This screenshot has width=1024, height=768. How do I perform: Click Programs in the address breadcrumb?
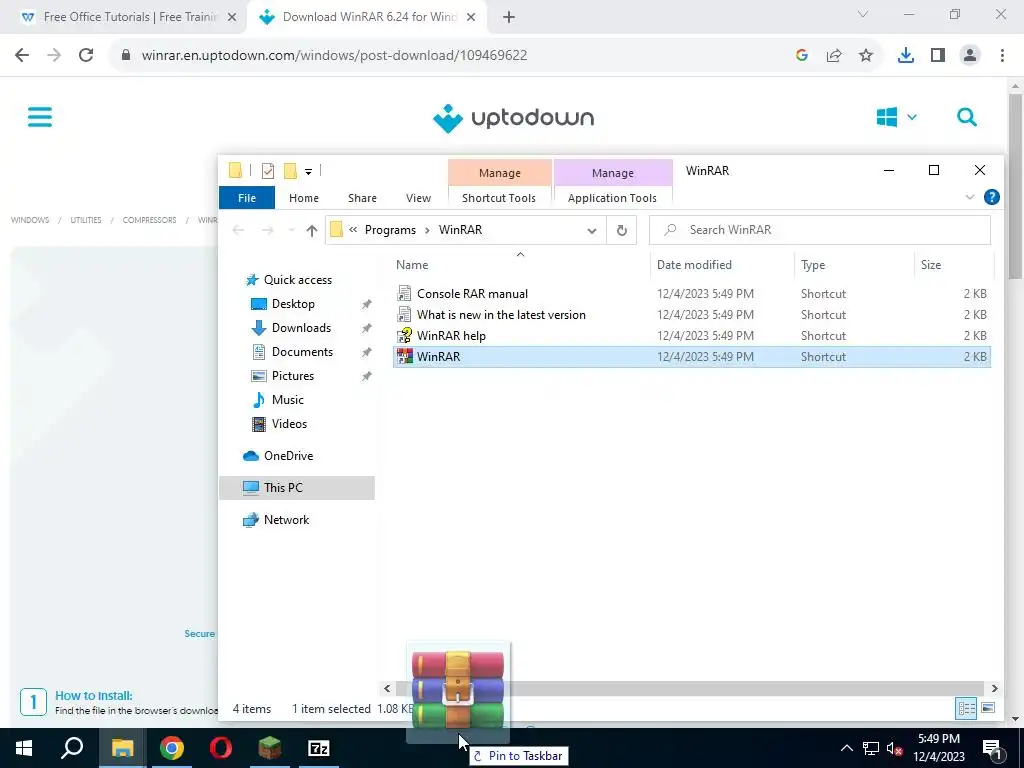pos(390,230)
